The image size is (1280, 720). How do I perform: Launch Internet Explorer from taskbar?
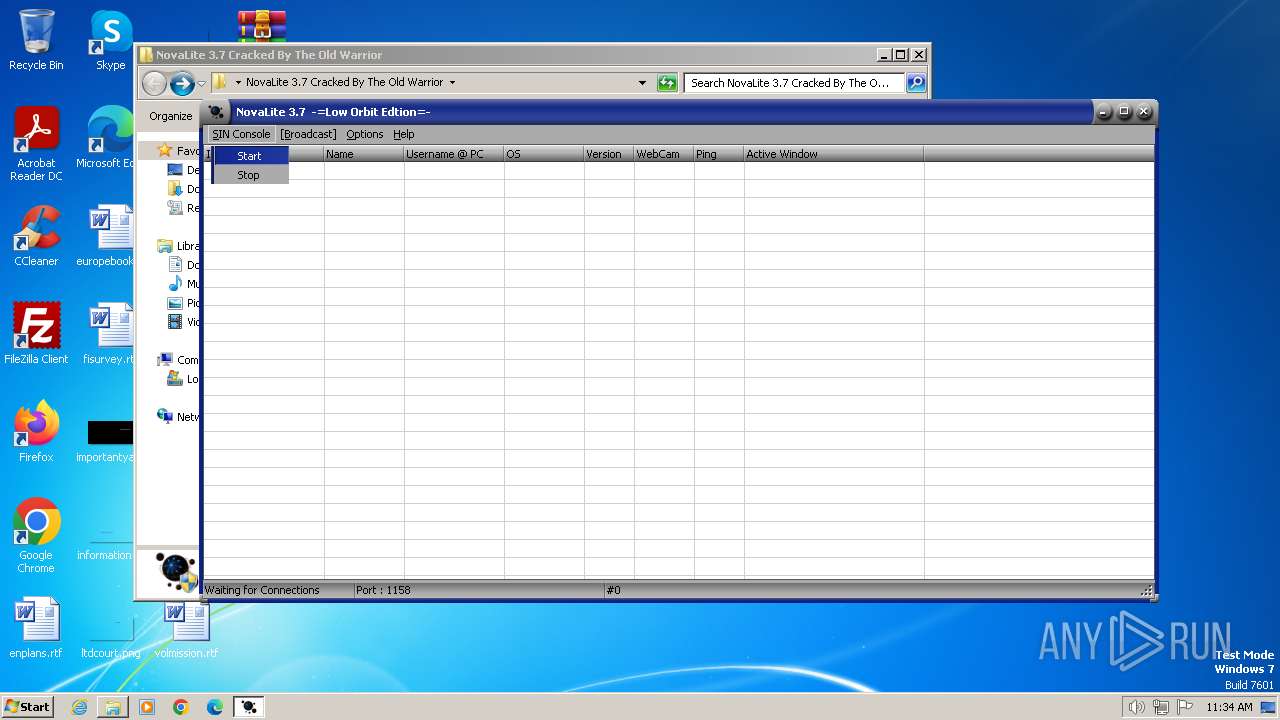coord(79,707)
